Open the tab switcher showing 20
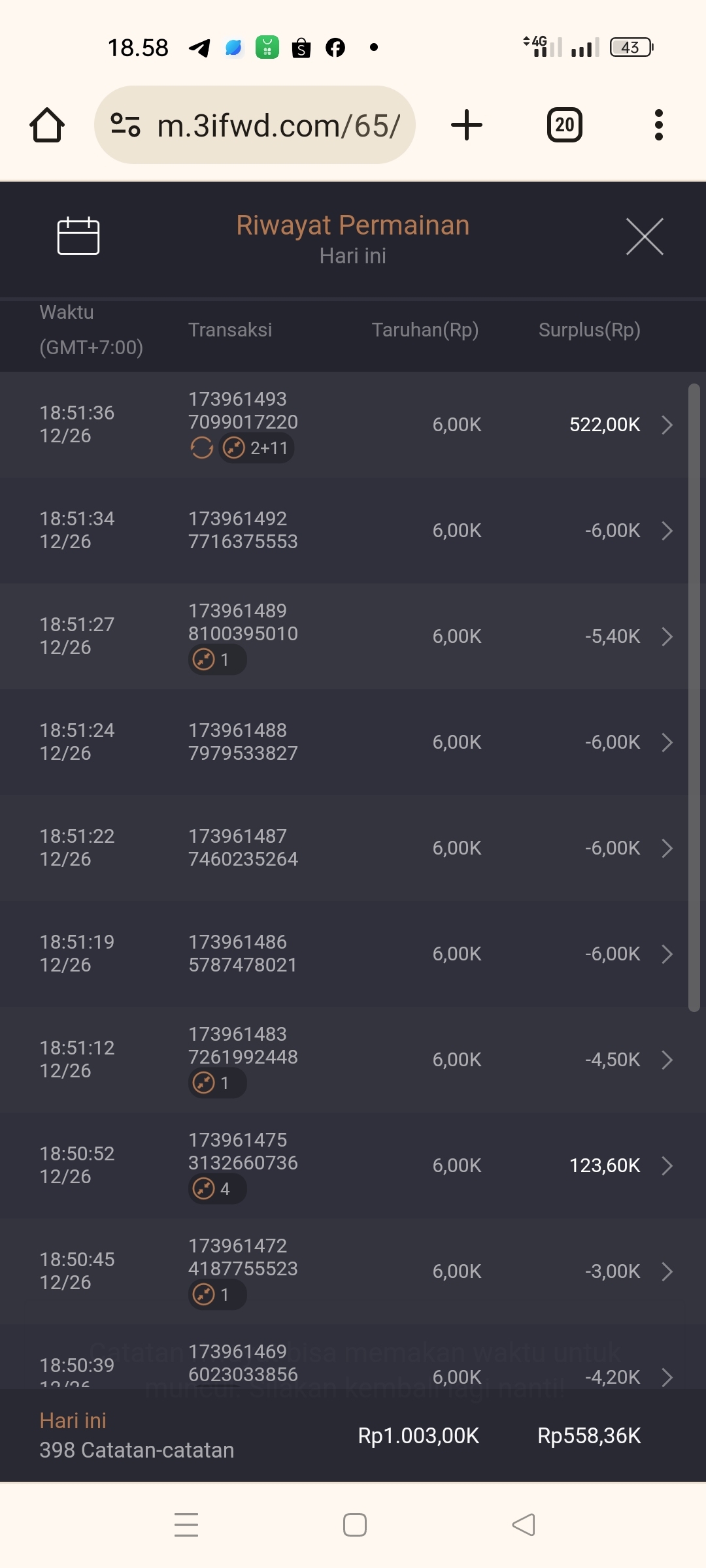Image resolution: width=706 pixels, height=1568 pixels. click(564, 125)
